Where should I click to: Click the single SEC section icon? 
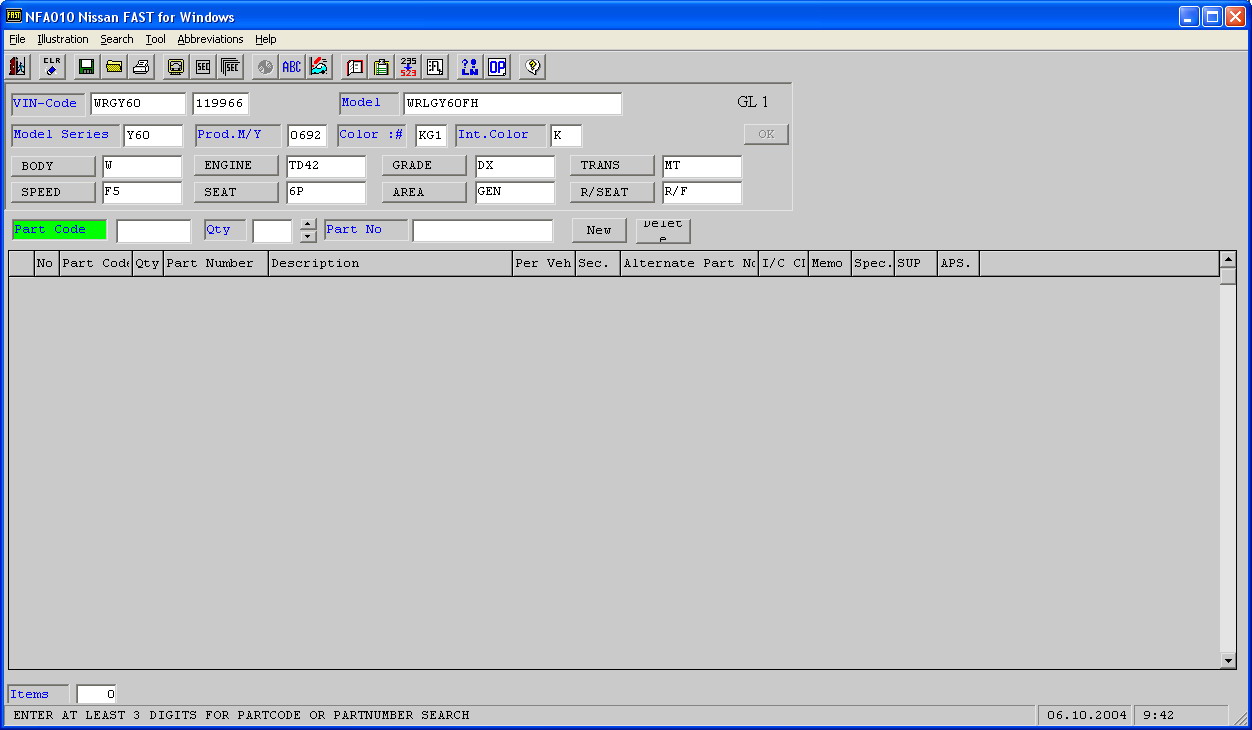pos(203,67)
